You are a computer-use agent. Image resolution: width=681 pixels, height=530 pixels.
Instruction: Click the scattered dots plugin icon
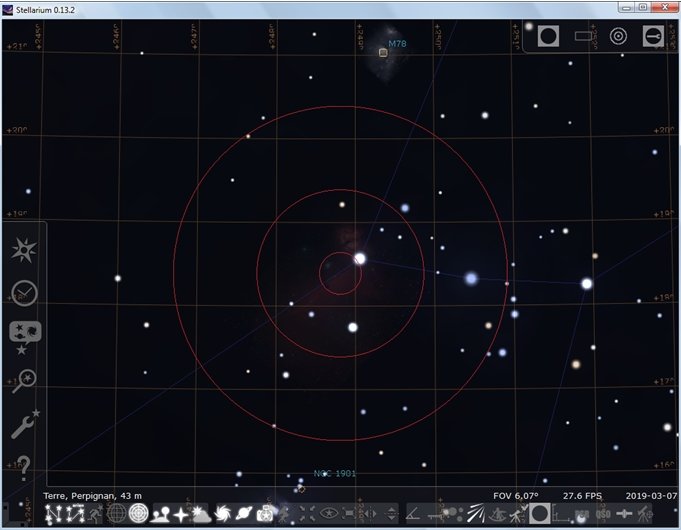point(453,514)
